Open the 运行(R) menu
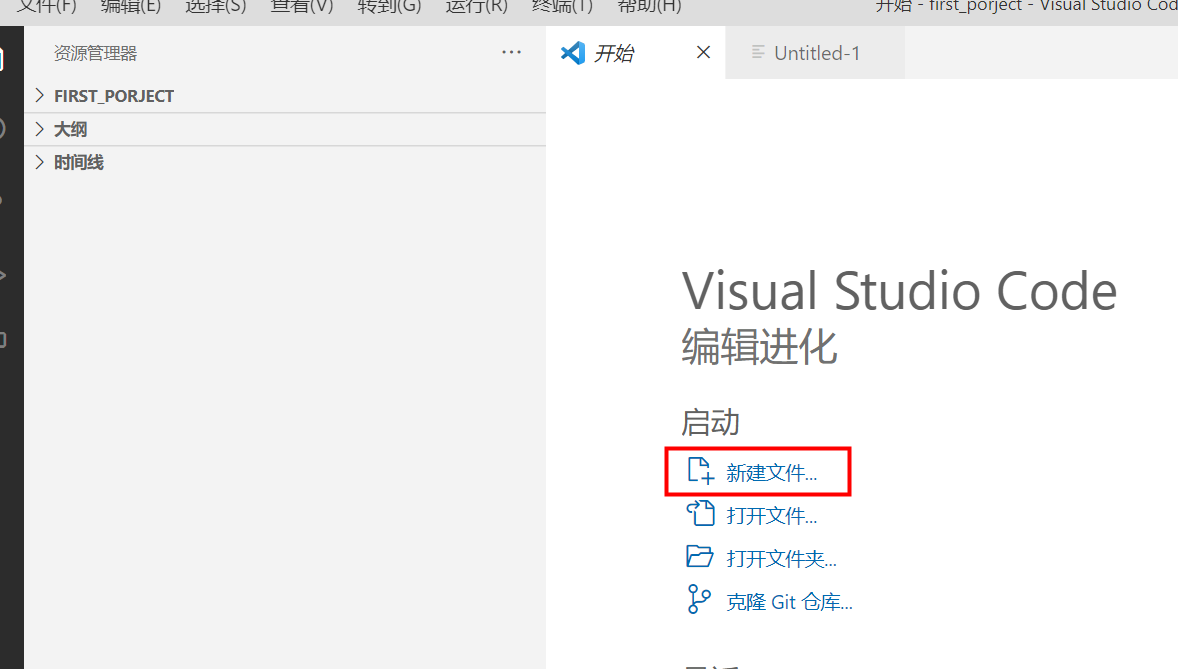The width and height of the screenshot is (1178, 669). [476, 7]
